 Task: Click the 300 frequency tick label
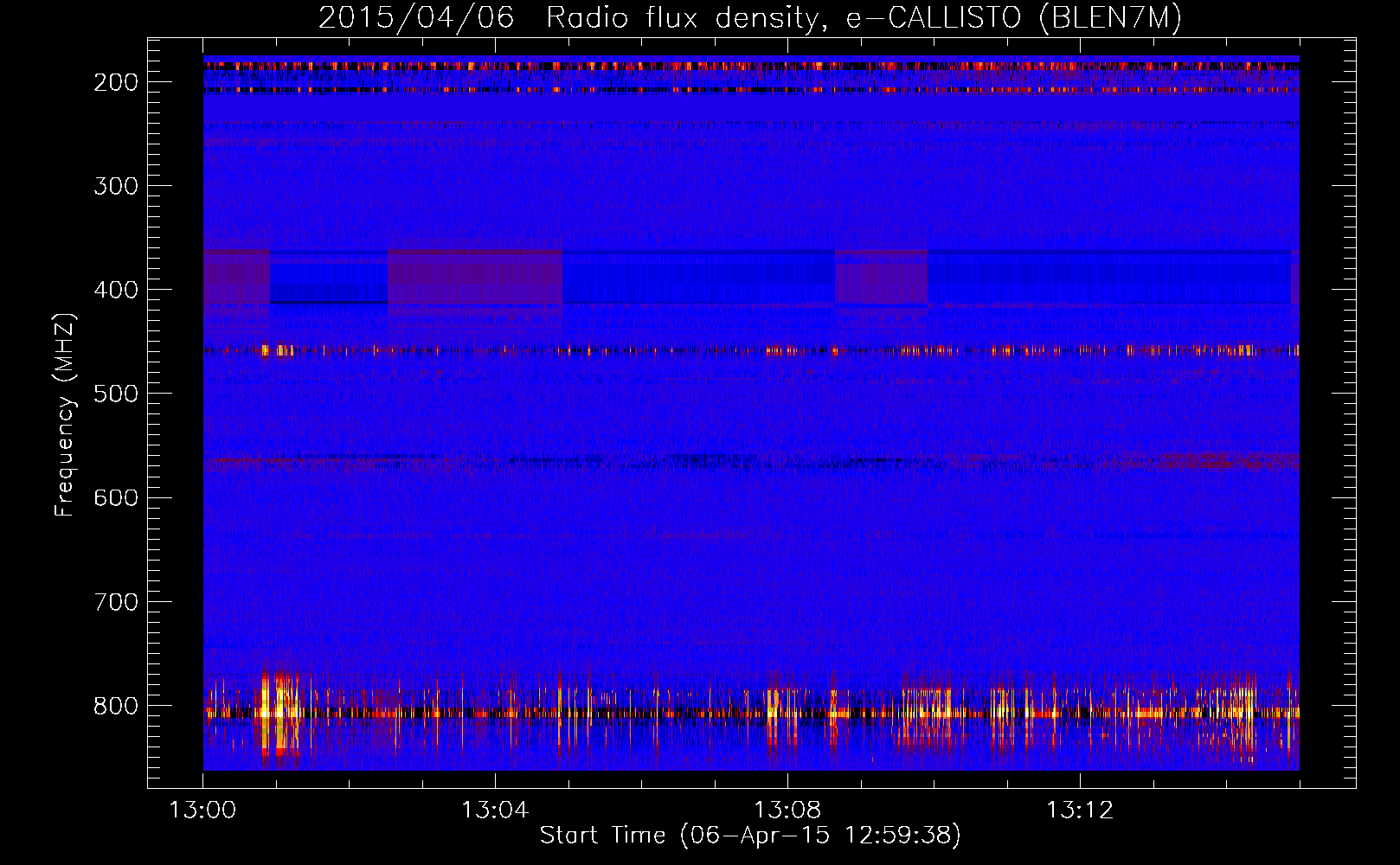point(116,186)
